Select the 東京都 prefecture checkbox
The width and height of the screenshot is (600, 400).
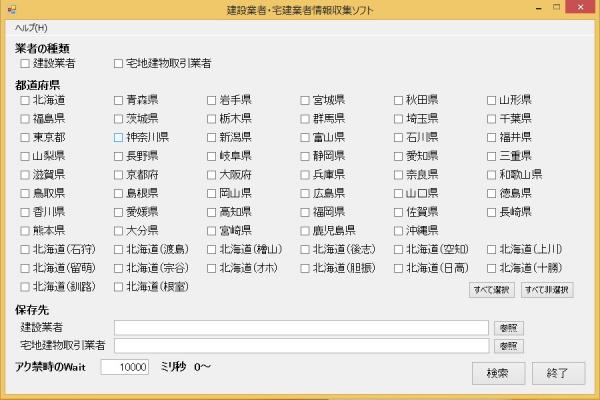tap(25, 137)
